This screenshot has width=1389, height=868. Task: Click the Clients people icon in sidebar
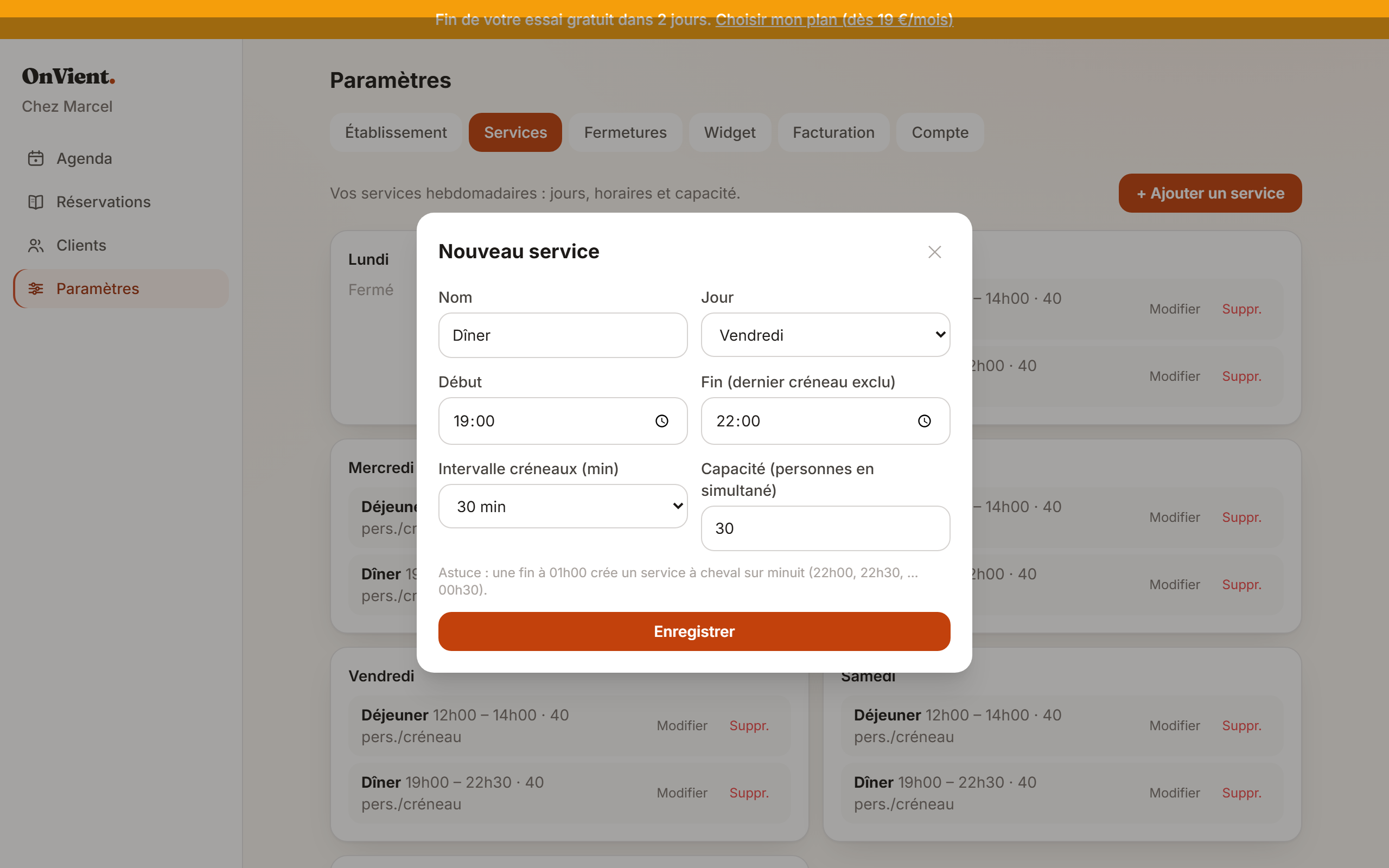click(36, 246)
